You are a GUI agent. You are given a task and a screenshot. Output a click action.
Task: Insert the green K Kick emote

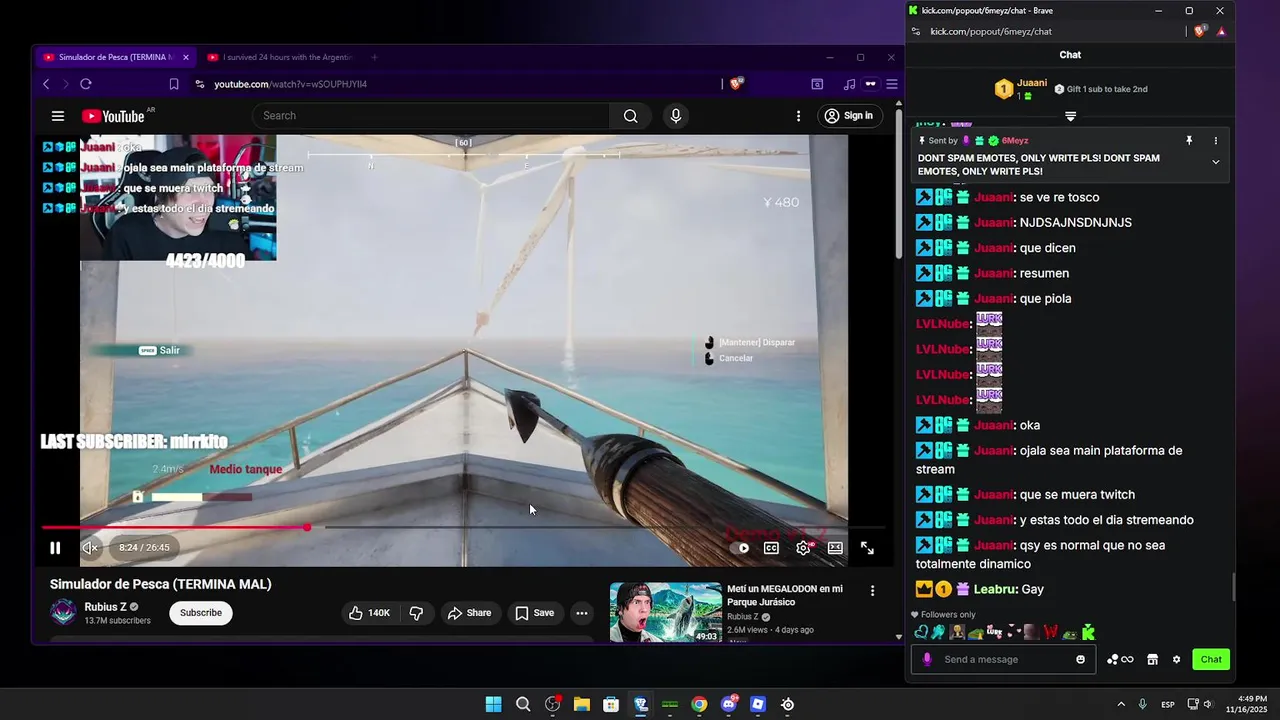coord(1088,632)
